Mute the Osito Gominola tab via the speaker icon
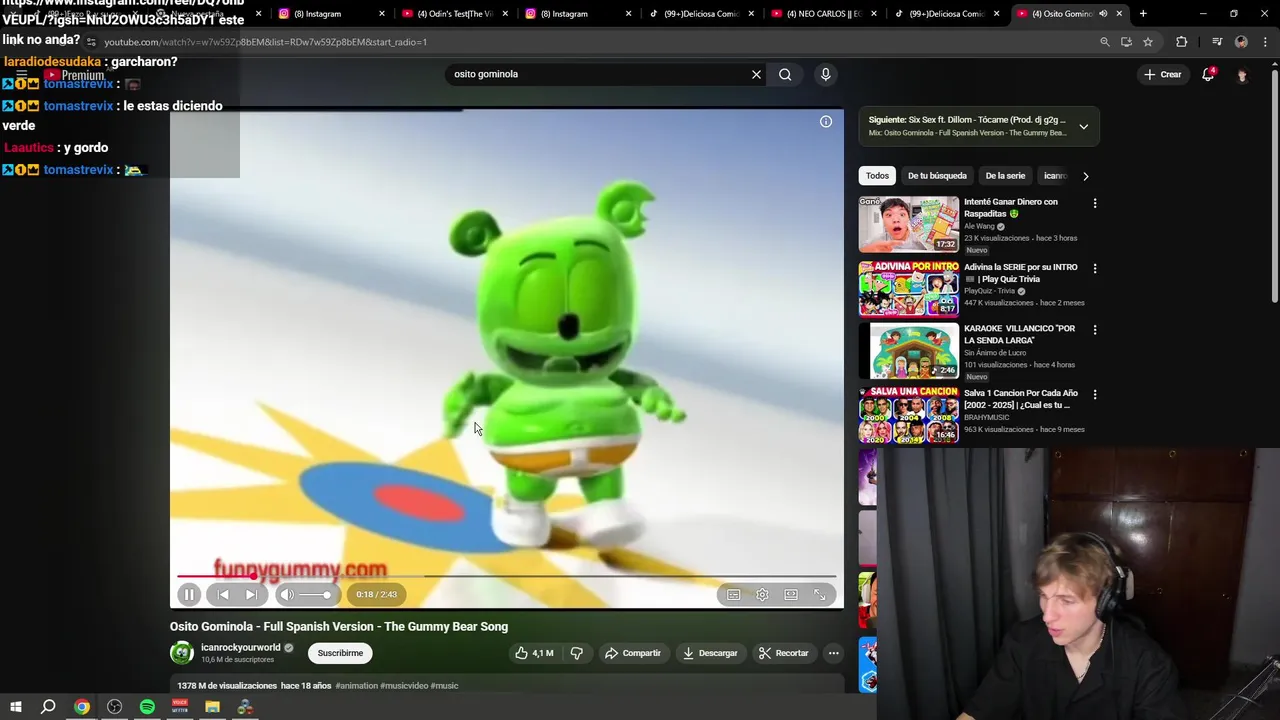Viewport: 1280px width, 720px height. (x=1103, y=14)
